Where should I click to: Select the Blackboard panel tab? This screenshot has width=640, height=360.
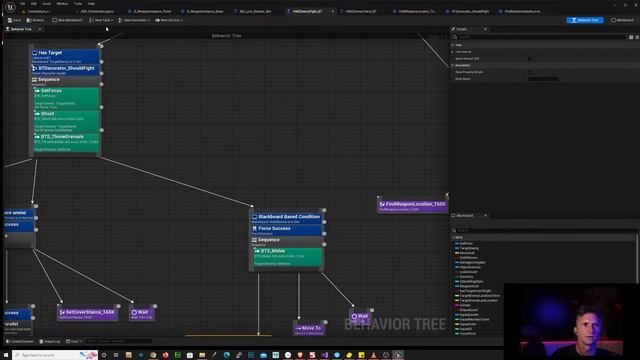pyautogui.click(x=464, y=216)
